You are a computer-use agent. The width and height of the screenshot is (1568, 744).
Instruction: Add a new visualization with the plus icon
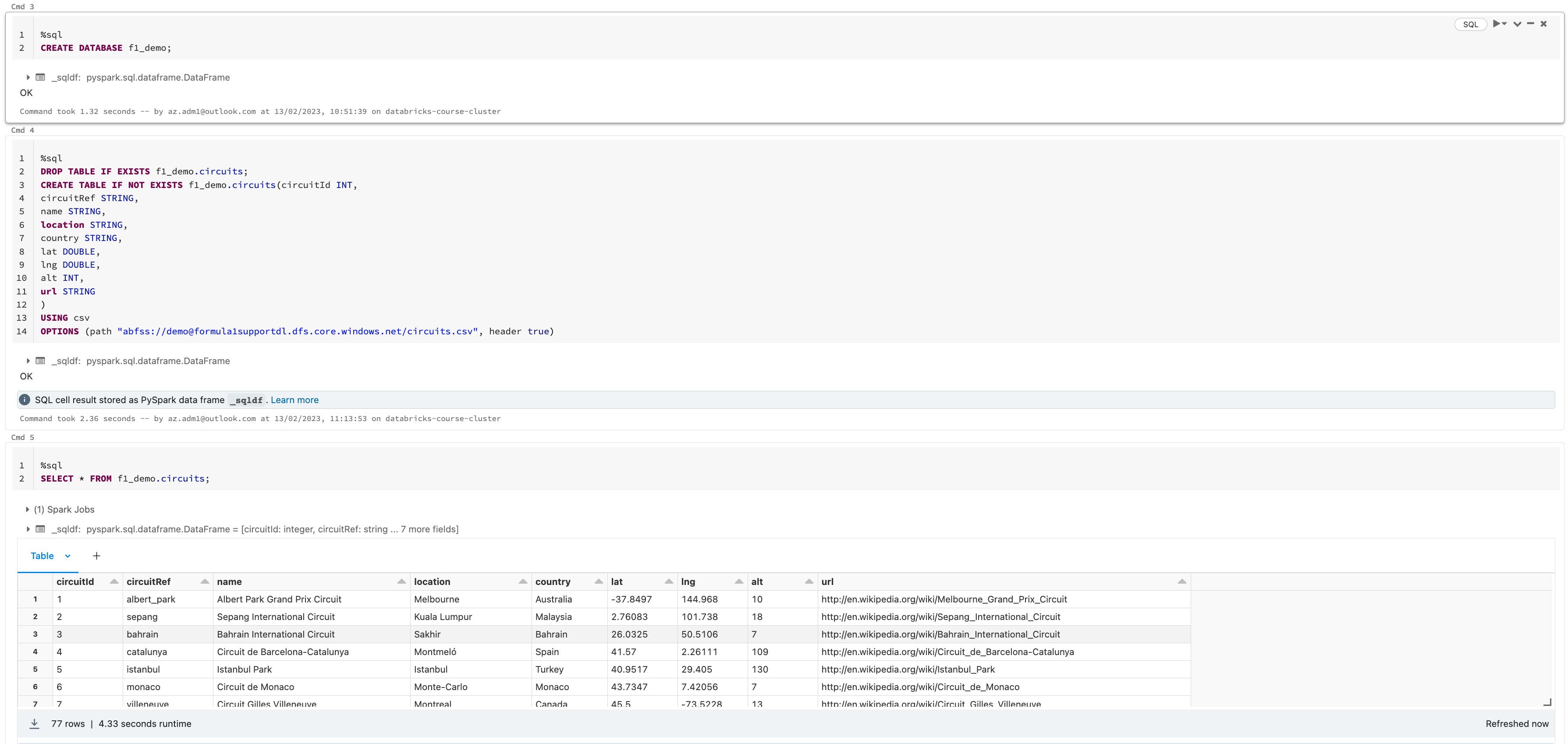pyautogui.click(x=96, y=556)
